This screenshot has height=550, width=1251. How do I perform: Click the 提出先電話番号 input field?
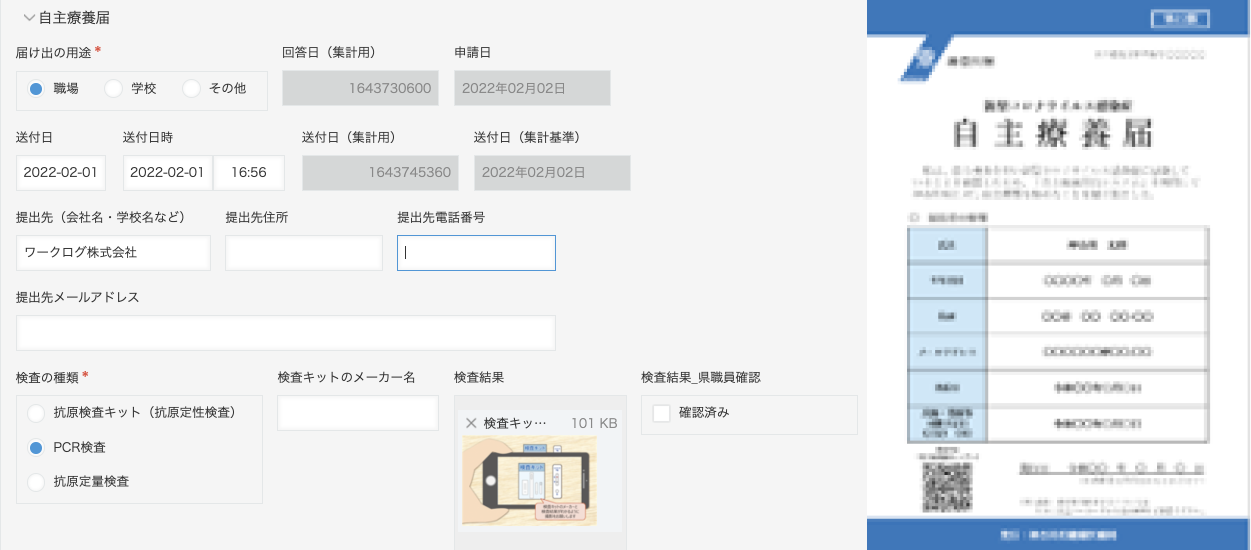[476, 253]
